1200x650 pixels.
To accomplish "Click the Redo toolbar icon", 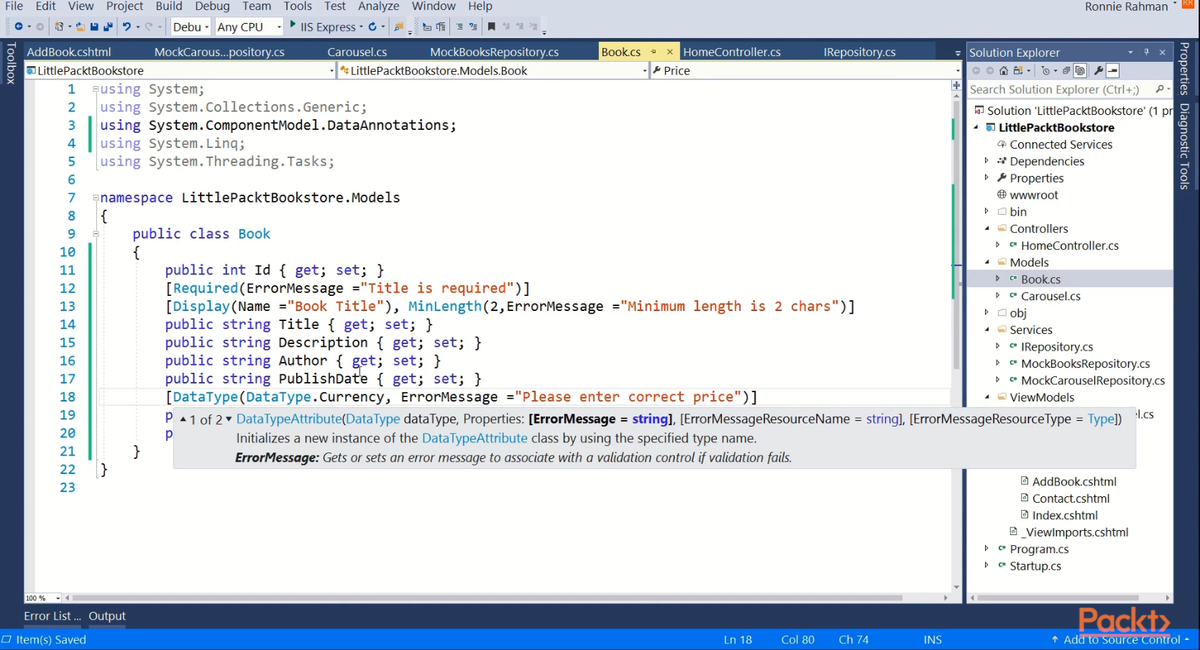I will click(149, 26).
